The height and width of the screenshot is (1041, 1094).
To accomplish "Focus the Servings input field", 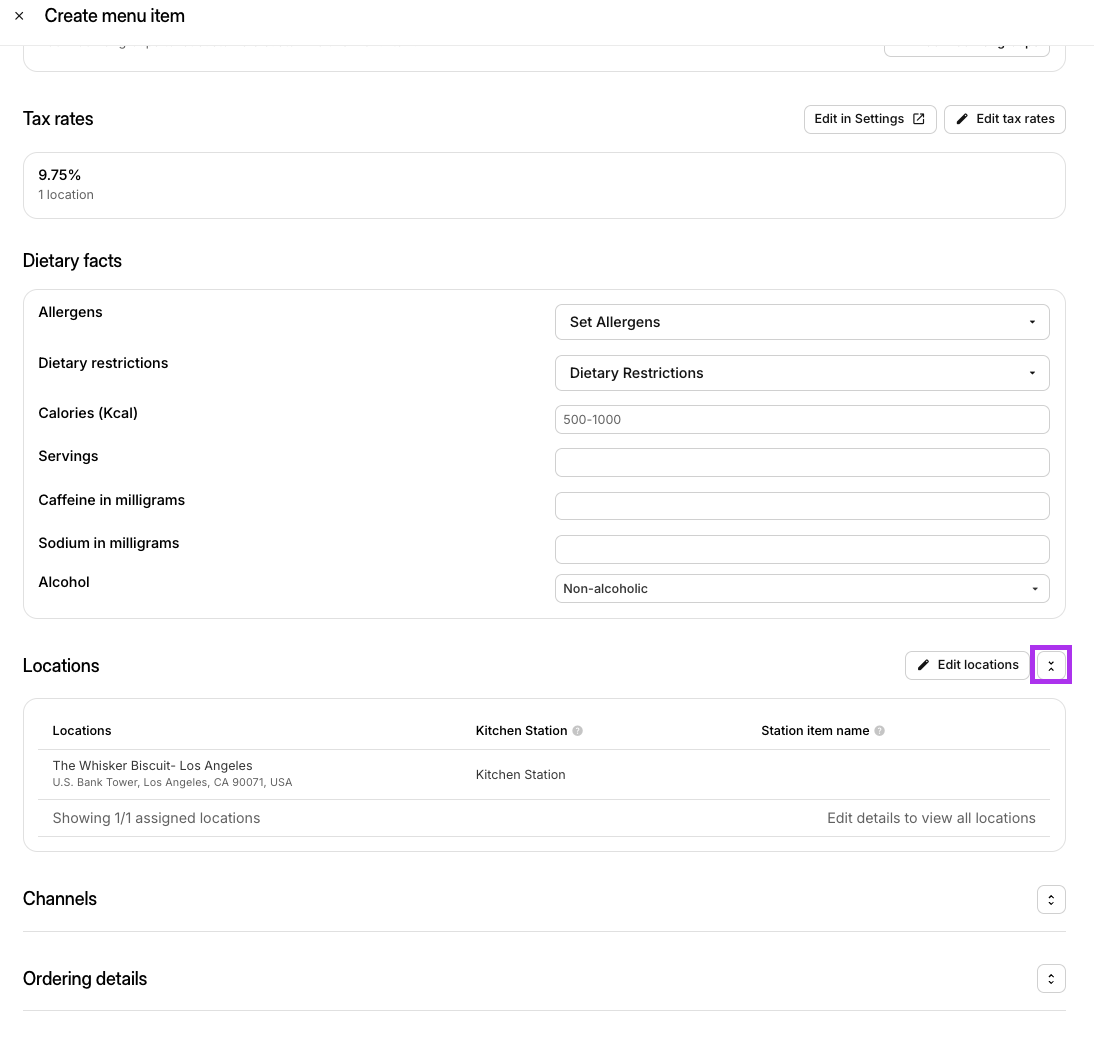I will [x=802, y=463].
